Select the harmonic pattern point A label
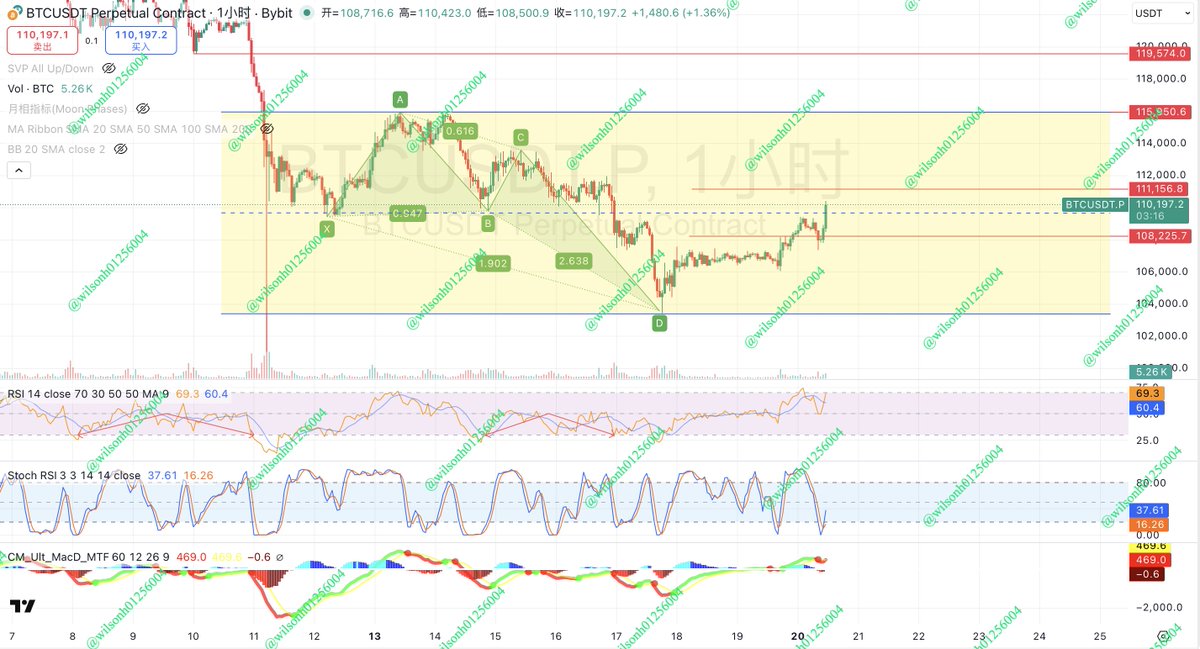The width and height of the screenshot is (1200, 649). click(400, 99)
